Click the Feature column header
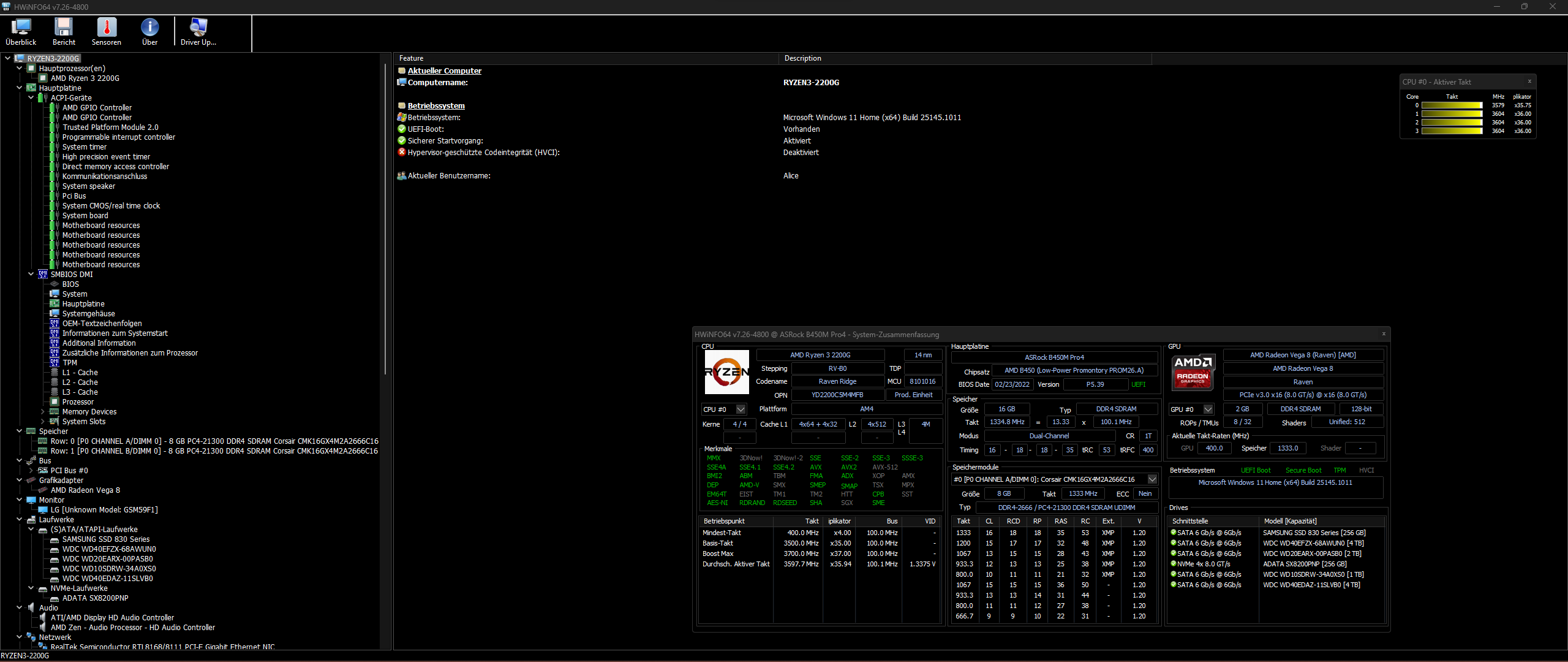This screenshot has width=1568, height=662. click(x=586, y=58)
